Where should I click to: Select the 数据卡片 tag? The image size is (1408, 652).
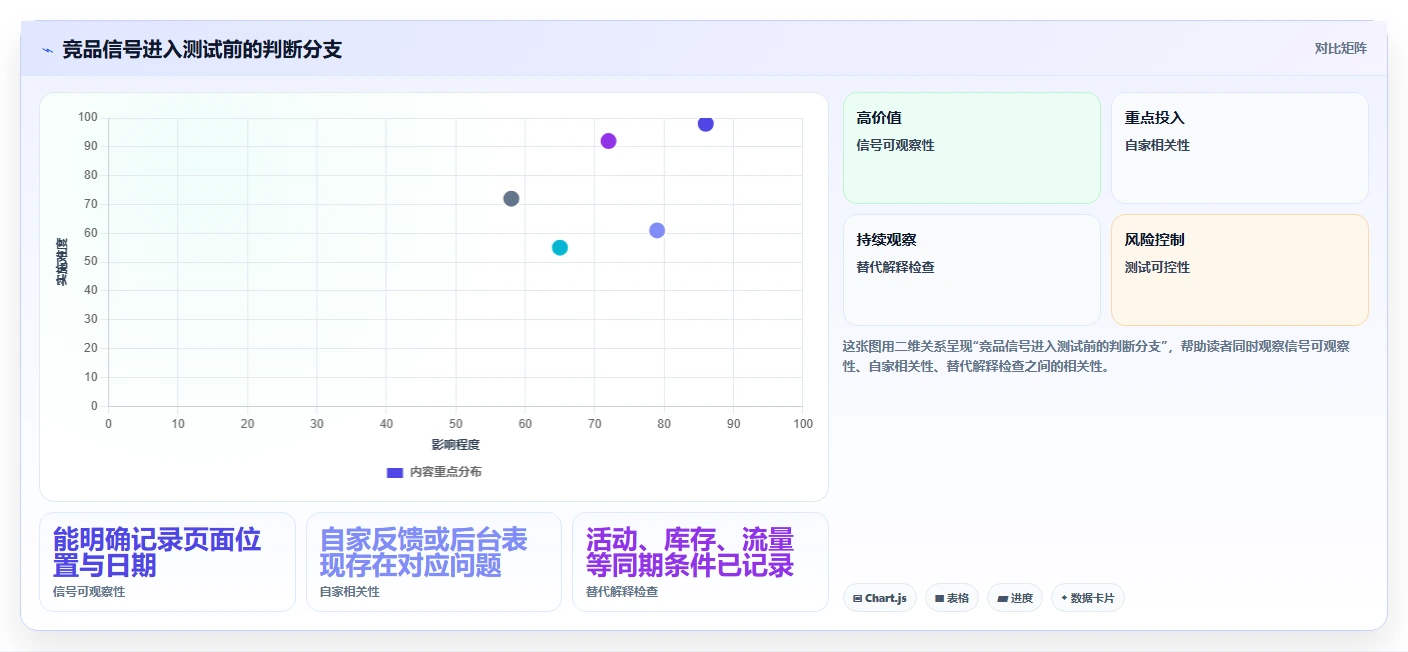1088,598
